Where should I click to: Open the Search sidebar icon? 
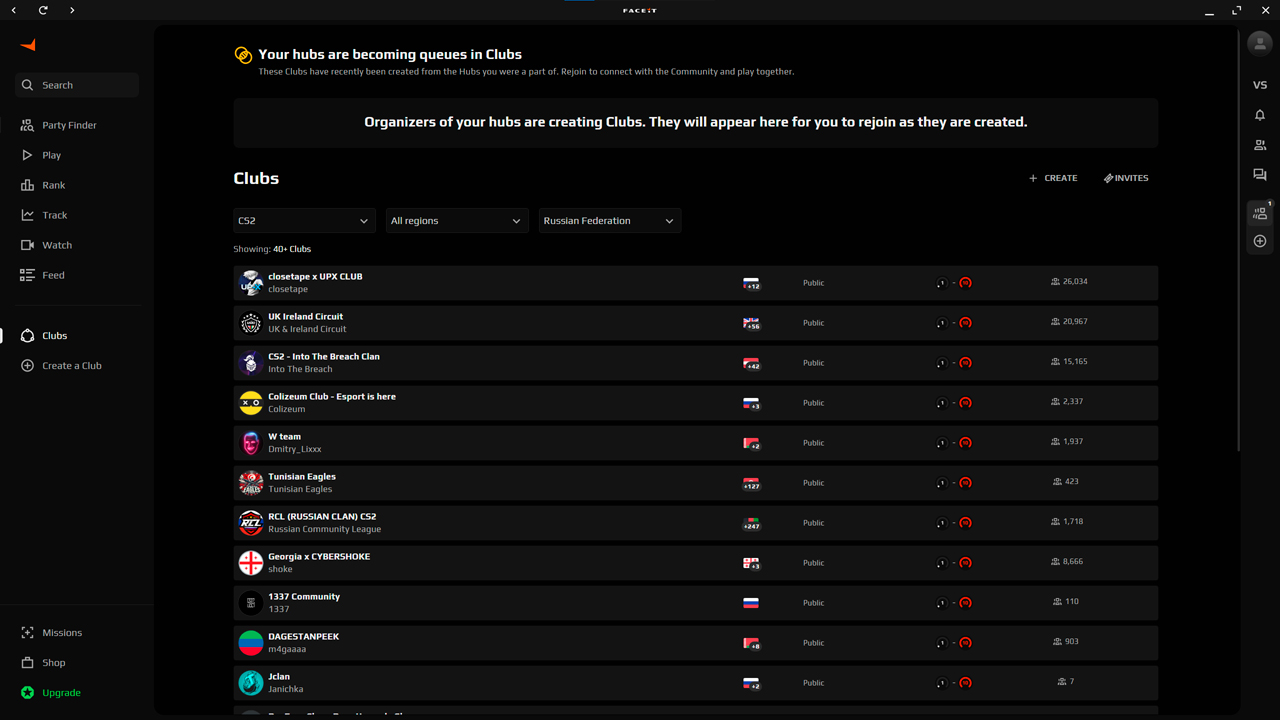pyautogui.click(x=75, y=84)
